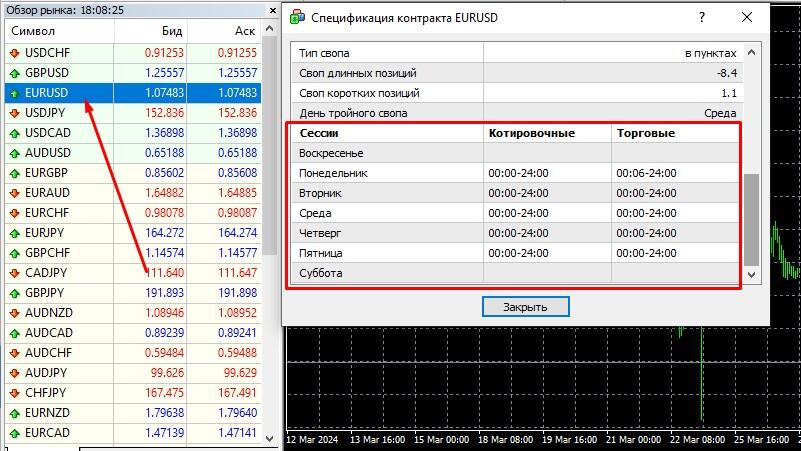
Task: Click the EURCAD up arrow icon
Action: point(14,433)
